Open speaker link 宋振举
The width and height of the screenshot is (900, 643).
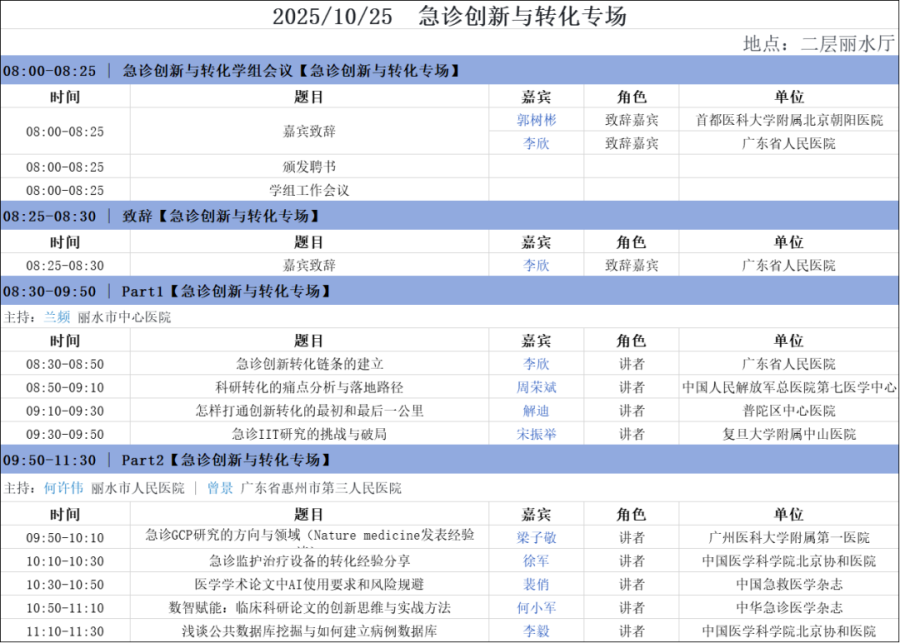pyautogui.click(x=536, y=434)
